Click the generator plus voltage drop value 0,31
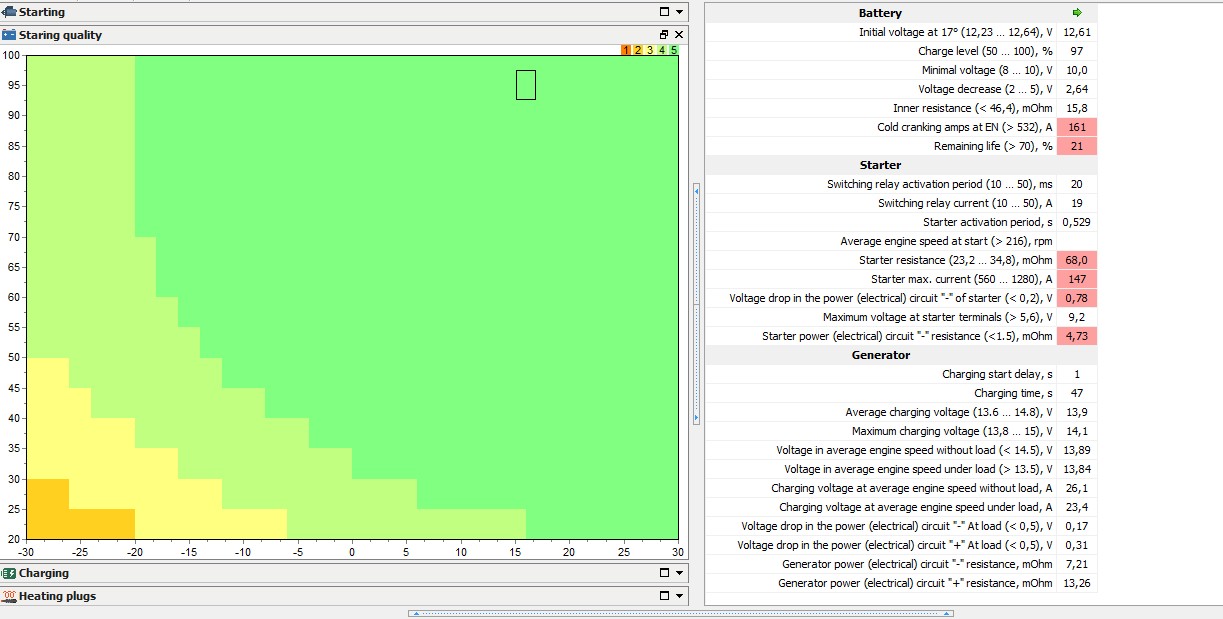Image resolution: width=1223 pixels, height=619 pixels. [x=1077, y=545]
